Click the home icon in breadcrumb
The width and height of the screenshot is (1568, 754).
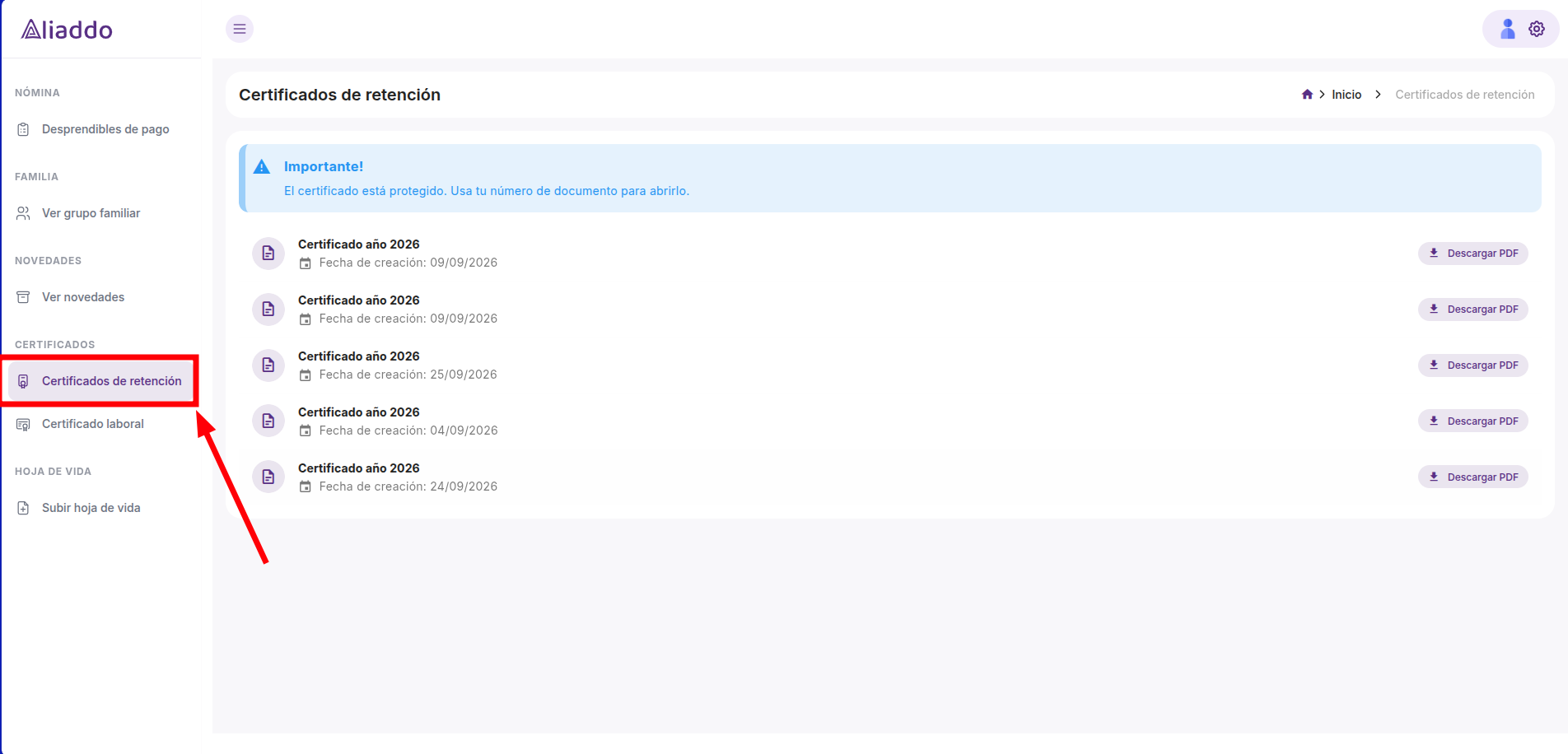click(1307, 95)
